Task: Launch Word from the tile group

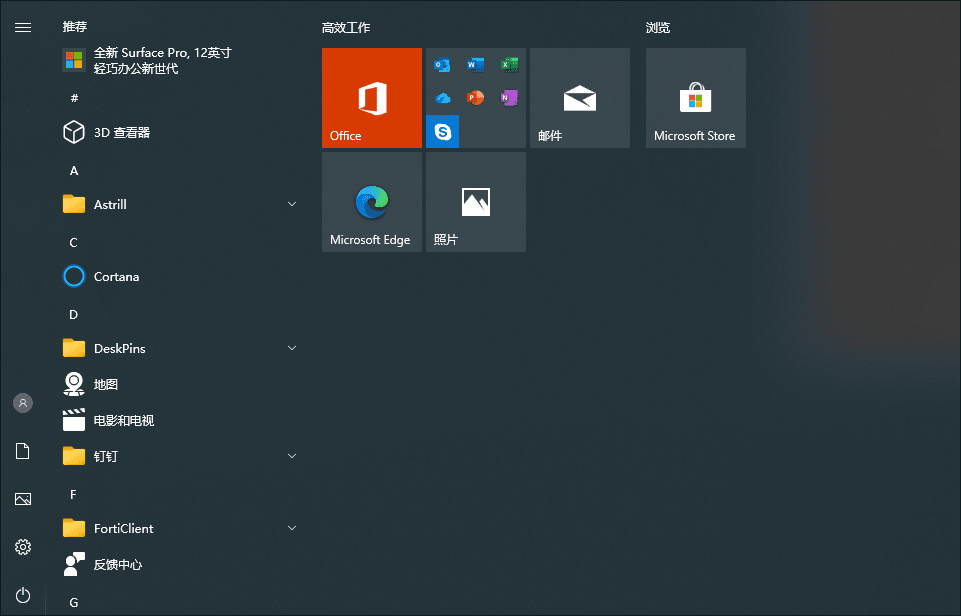Action: pyautogui.click(x=475, y=63)
